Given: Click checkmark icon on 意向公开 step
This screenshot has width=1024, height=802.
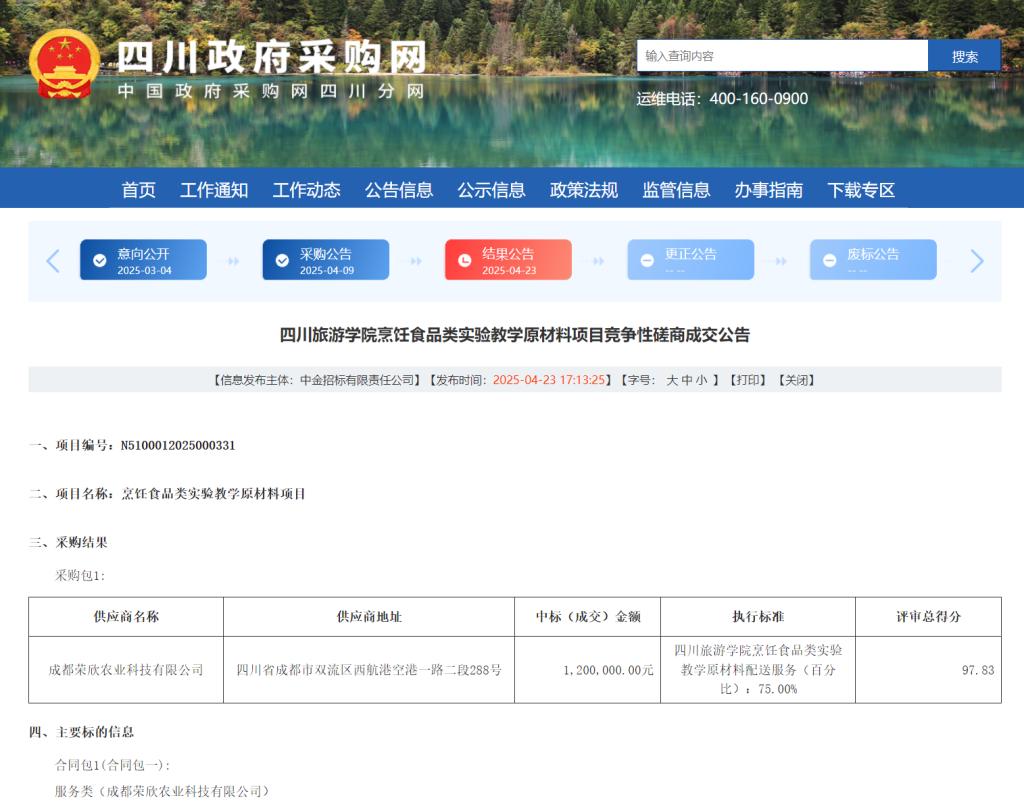Looking at the screenshot, I should 100,261.
